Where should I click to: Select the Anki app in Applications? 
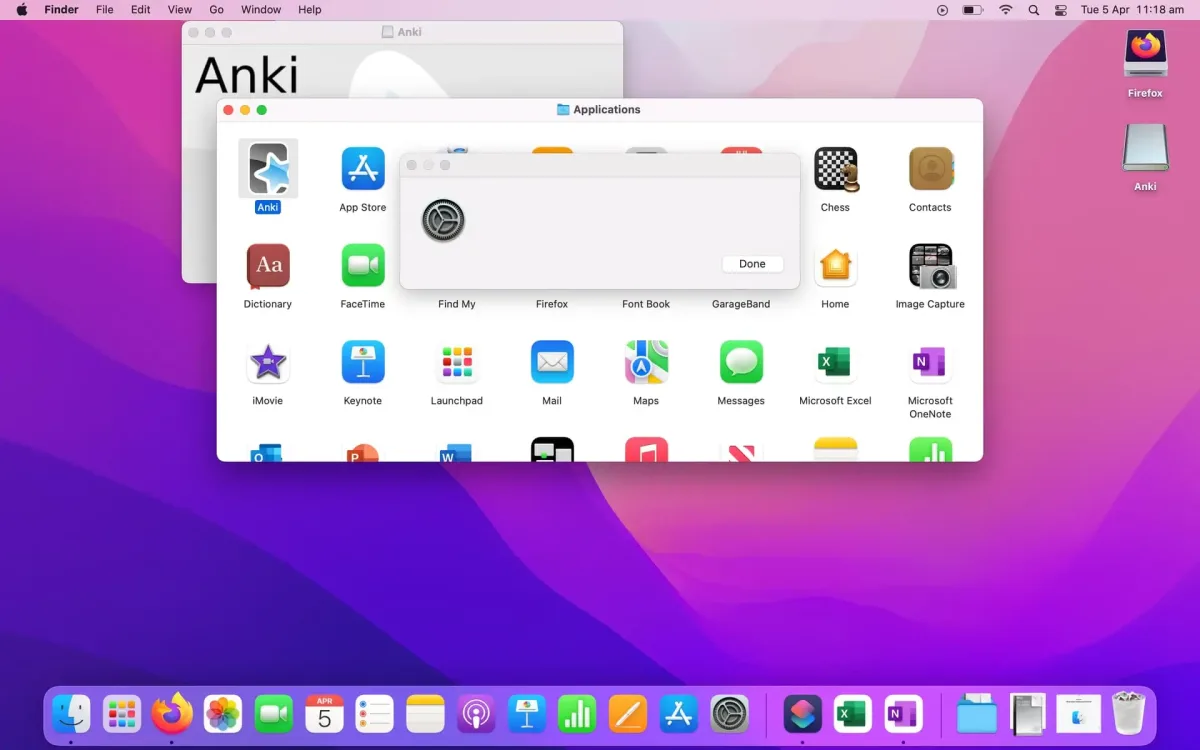[268, 168]
